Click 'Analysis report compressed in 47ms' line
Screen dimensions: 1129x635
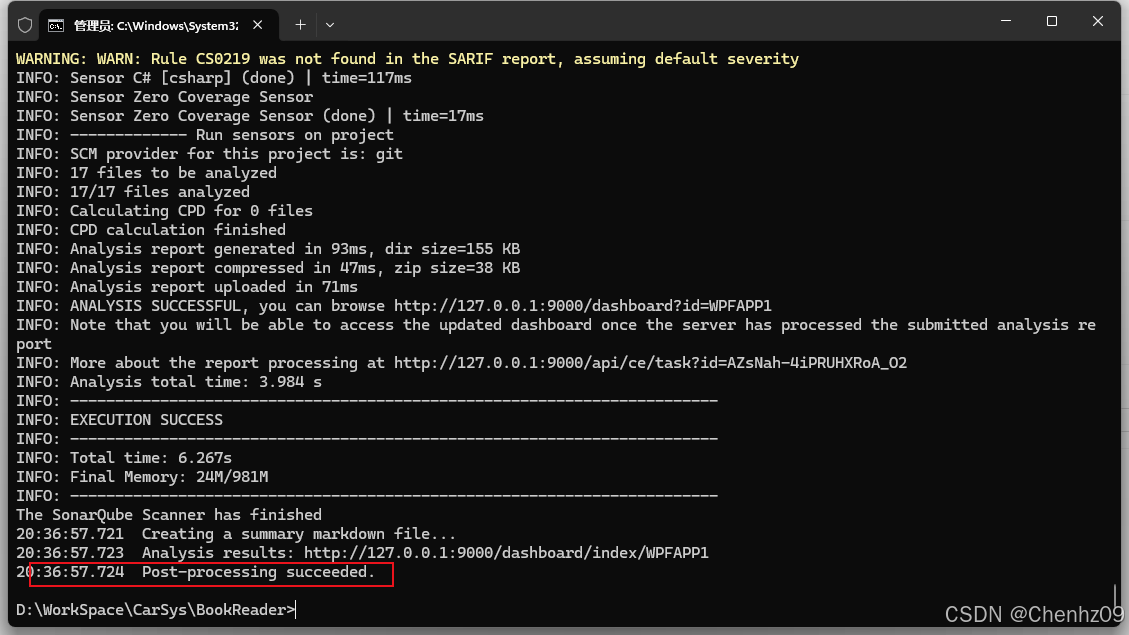268,268
